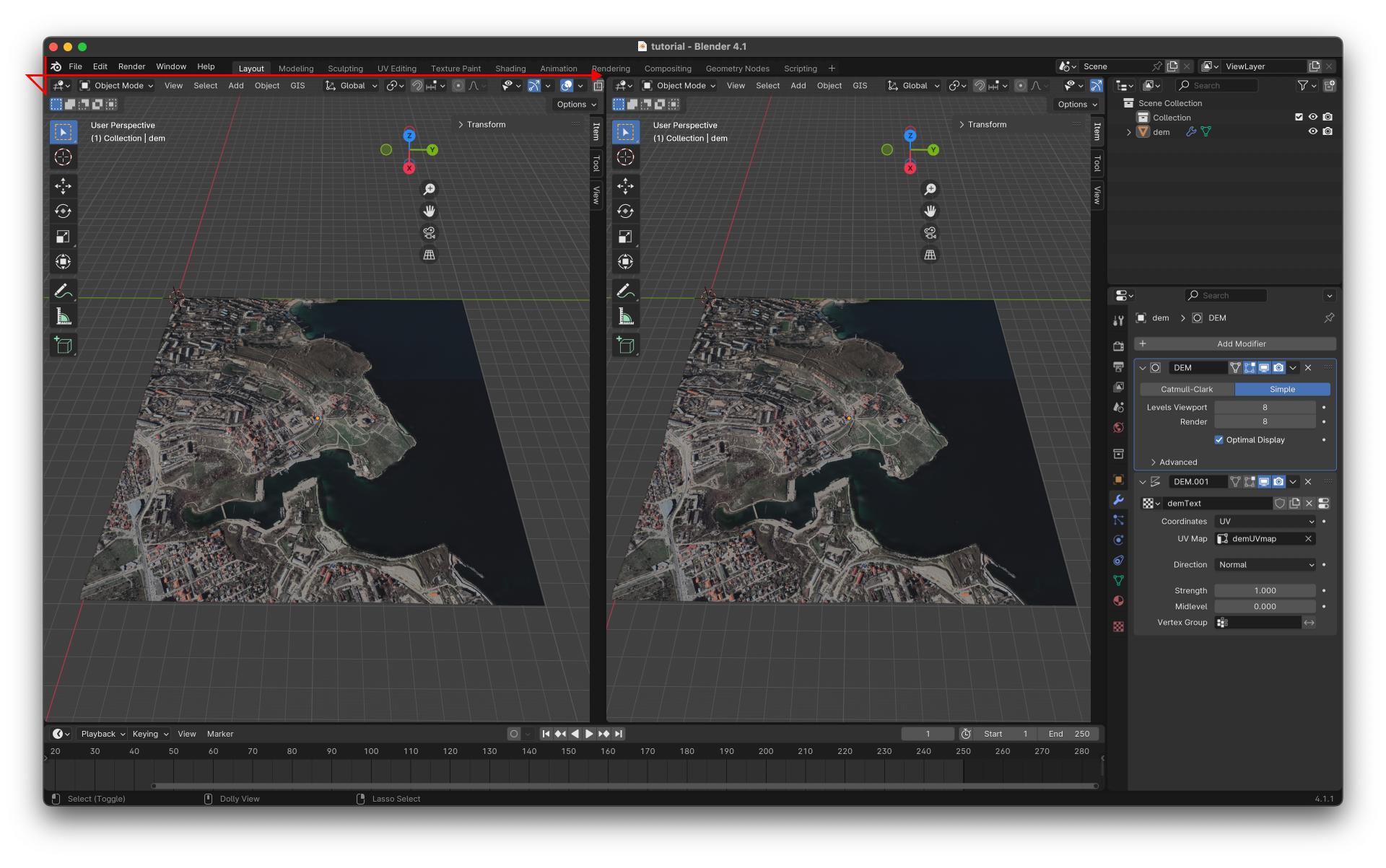Click the Add Modifier button
Image resolution: width=1386 pixels, height=868 pixels.
[x=1235, y=343]
